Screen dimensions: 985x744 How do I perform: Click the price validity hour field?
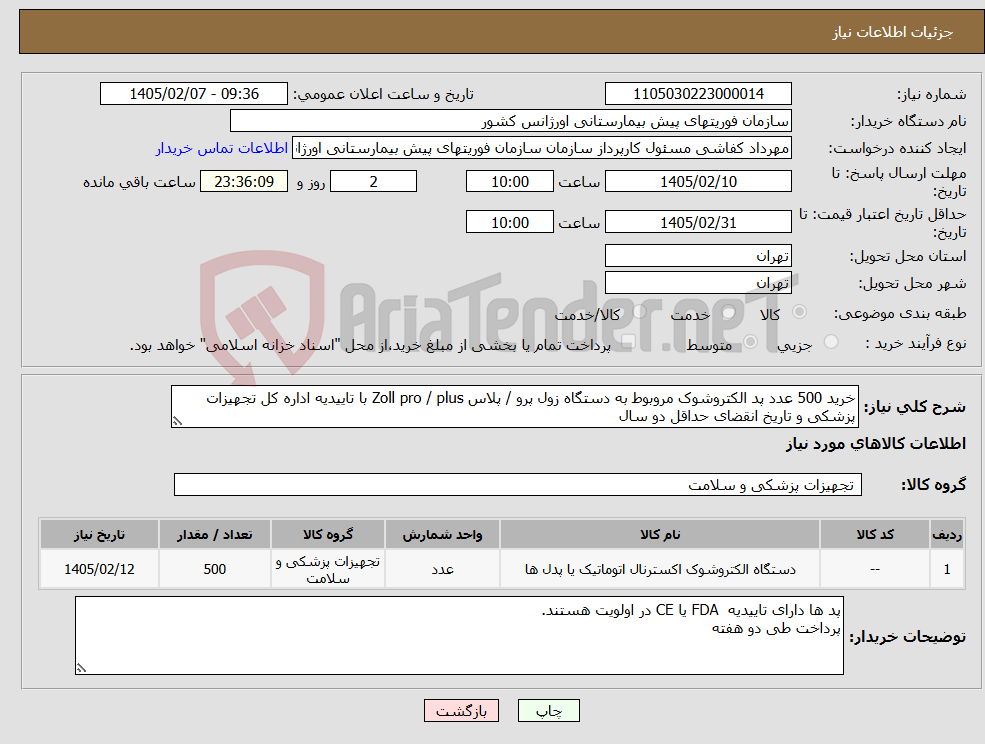[x=509, y=222]
